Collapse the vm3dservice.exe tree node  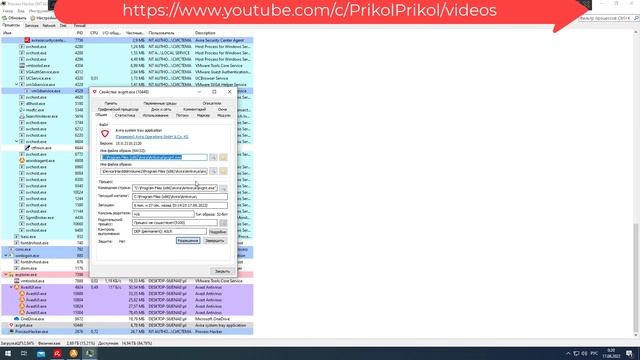click(17, 84)
